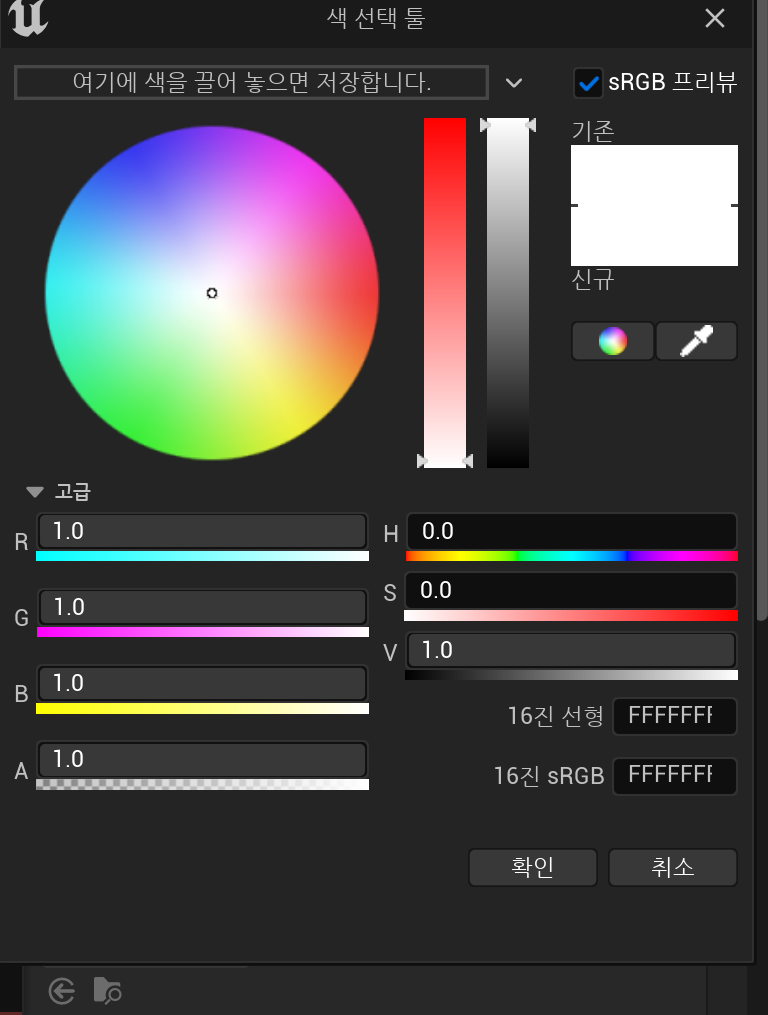Click the B value input field
The image size is (768, 1015).
pyautogui.click(x=202, y=683)
